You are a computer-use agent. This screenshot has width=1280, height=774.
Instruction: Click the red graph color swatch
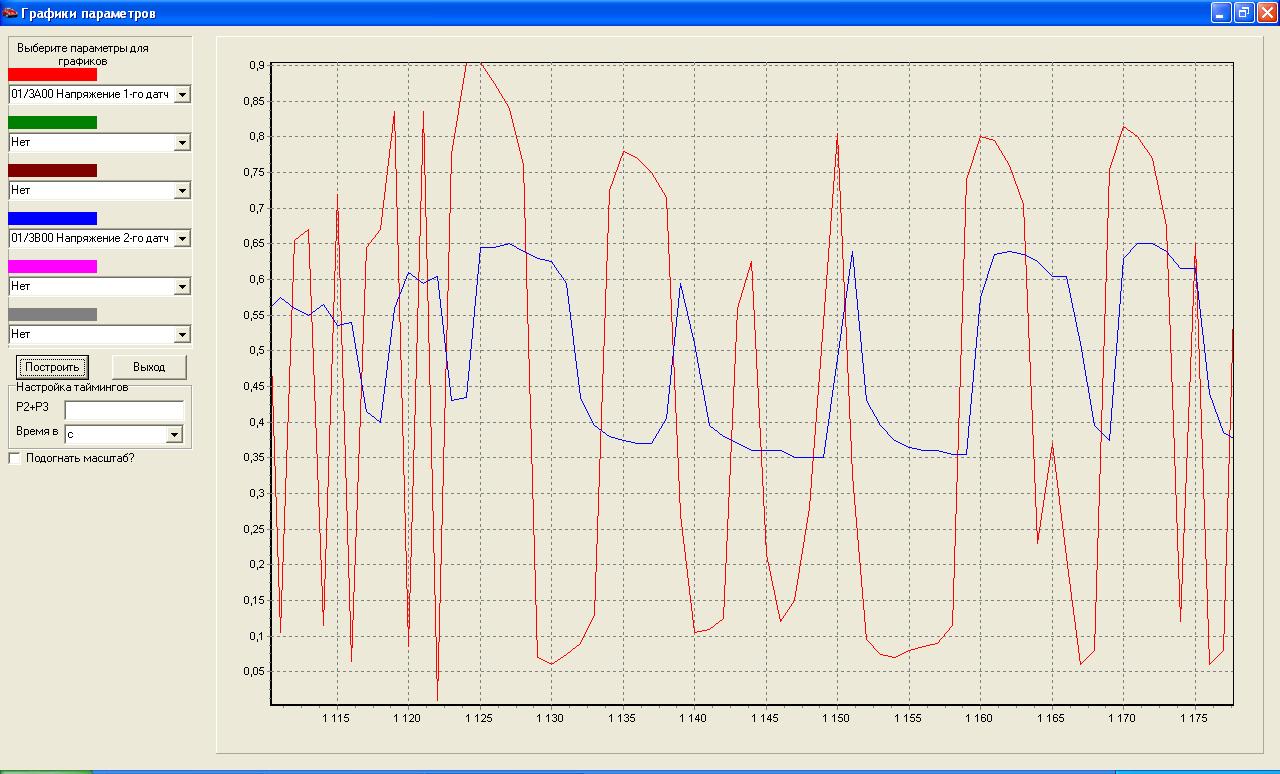pyautogui.click(x=52, y=74)
